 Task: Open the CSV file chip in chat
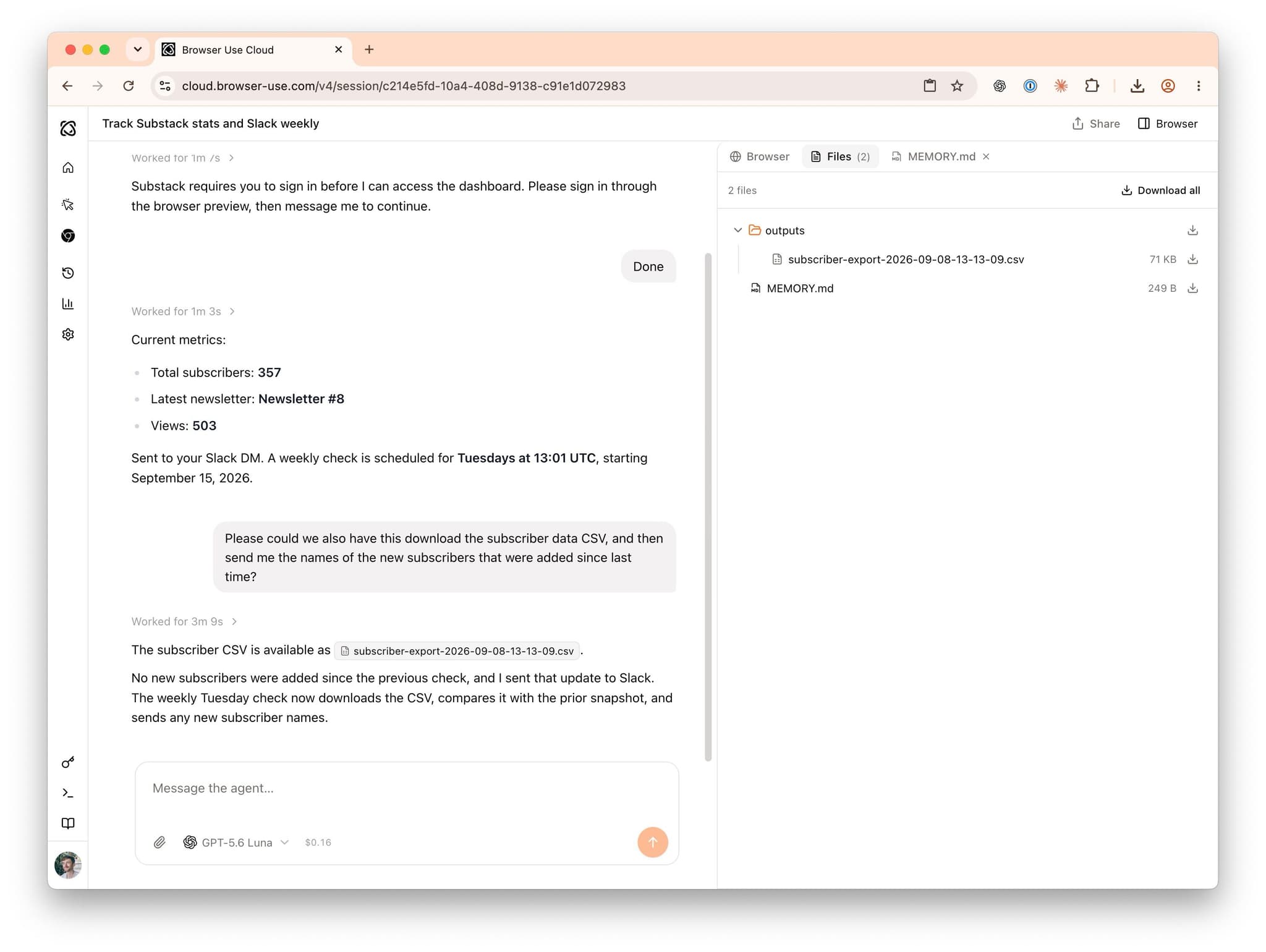(457, 651)
